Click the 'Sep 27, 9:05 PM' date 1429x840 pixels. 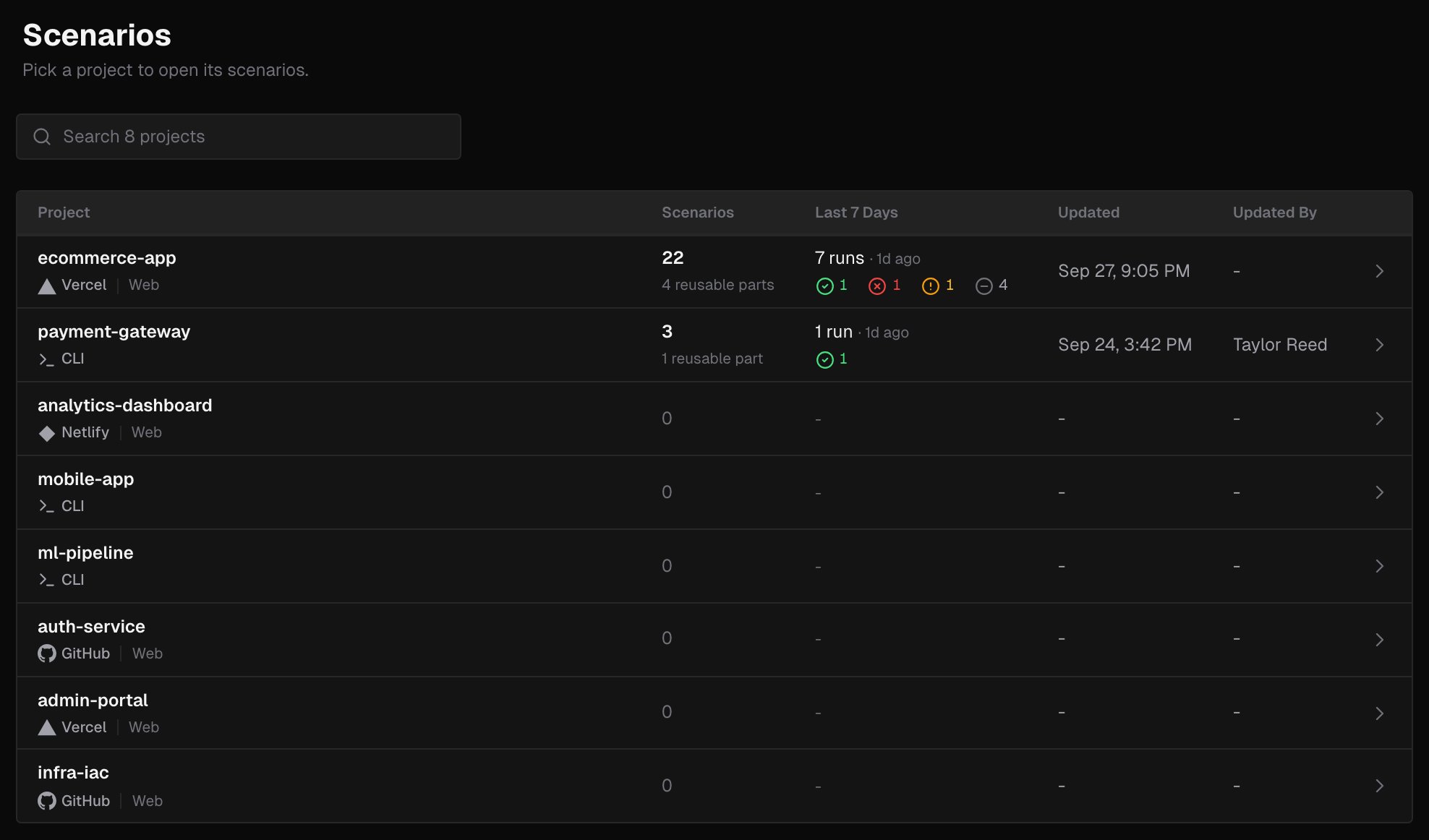click(1124, 271)
